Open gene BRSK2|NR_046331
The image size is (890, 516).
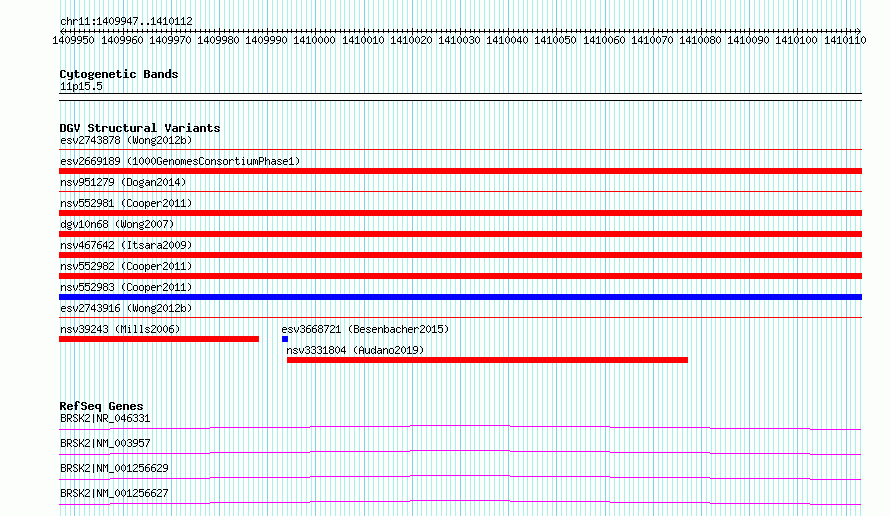pyautogui.click(x=105, y=418)
